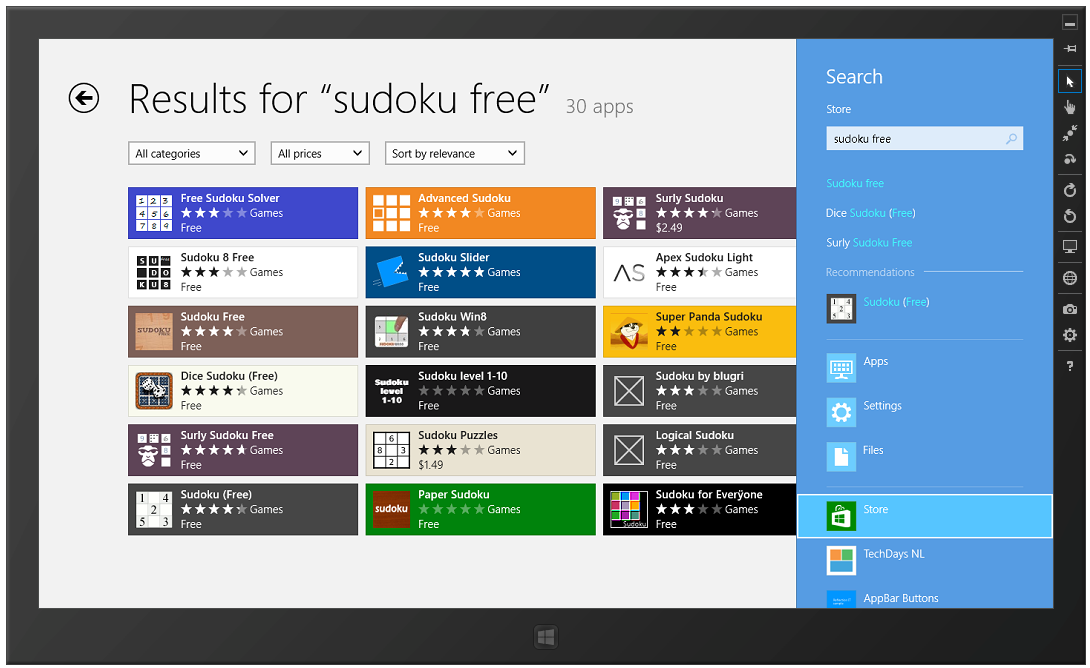Click the Sudoku by blugri placeholder icon

[629, 391]
